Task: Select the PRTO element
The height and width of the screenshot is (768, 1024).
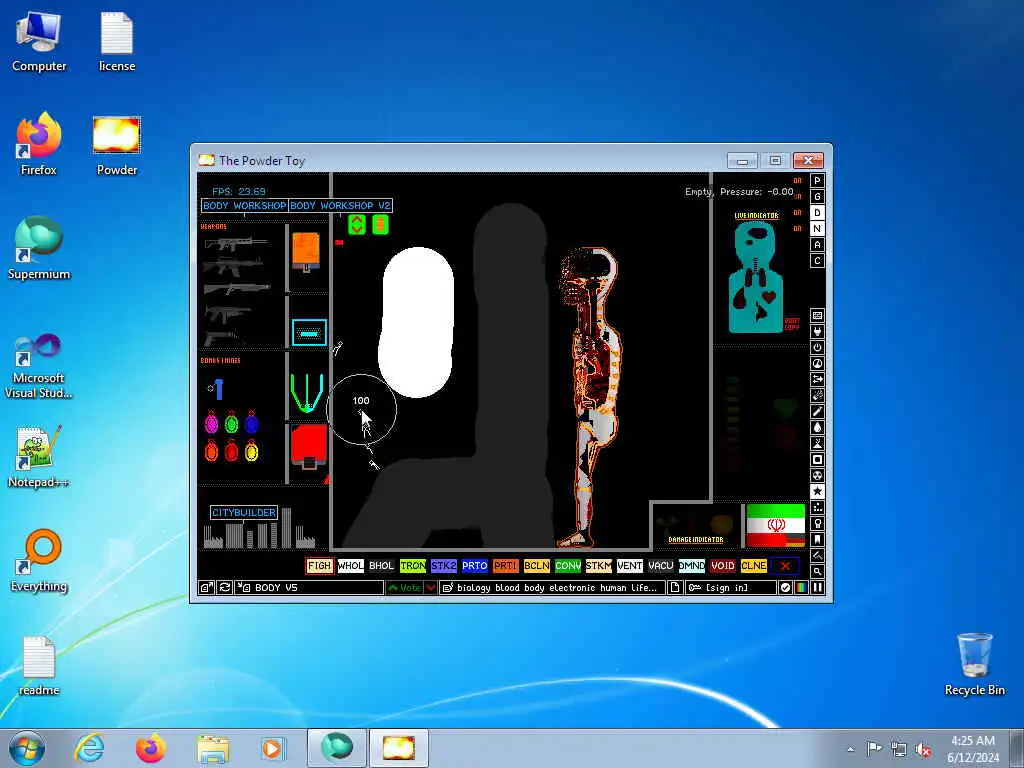Action: click(x=475, y=566)
